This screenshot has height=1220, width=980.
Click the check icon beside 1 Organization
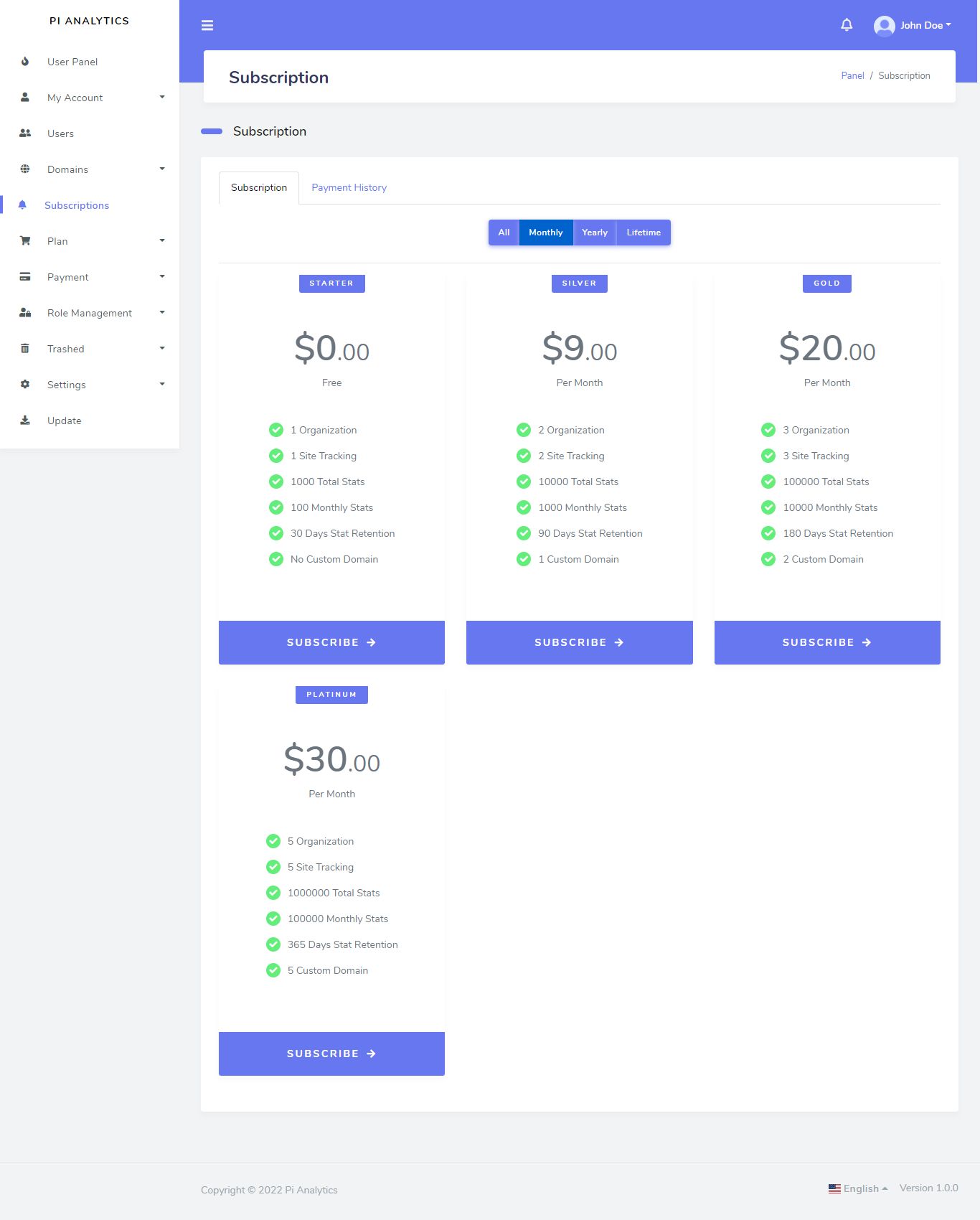(276, 430)
